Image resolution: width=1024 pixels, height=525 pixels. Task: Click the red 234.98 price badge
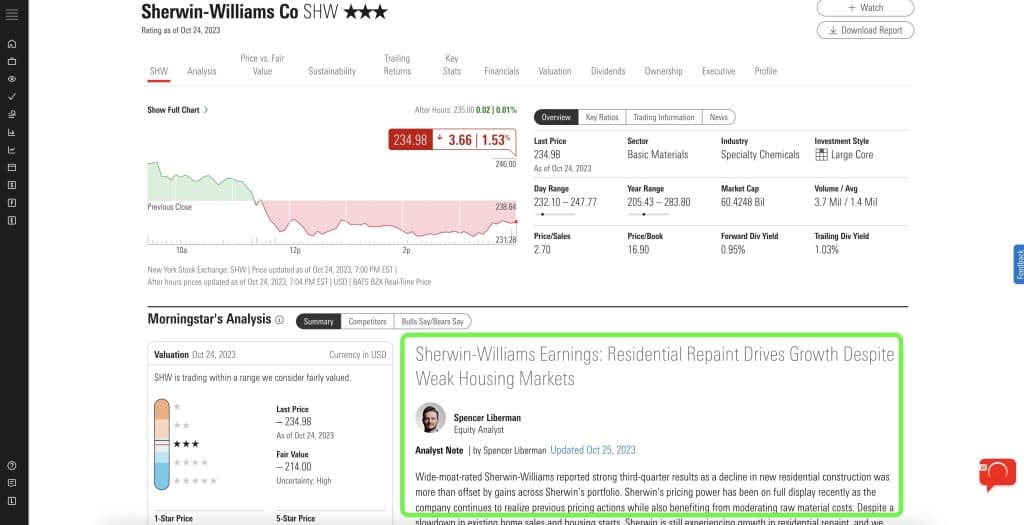point(410,140)
